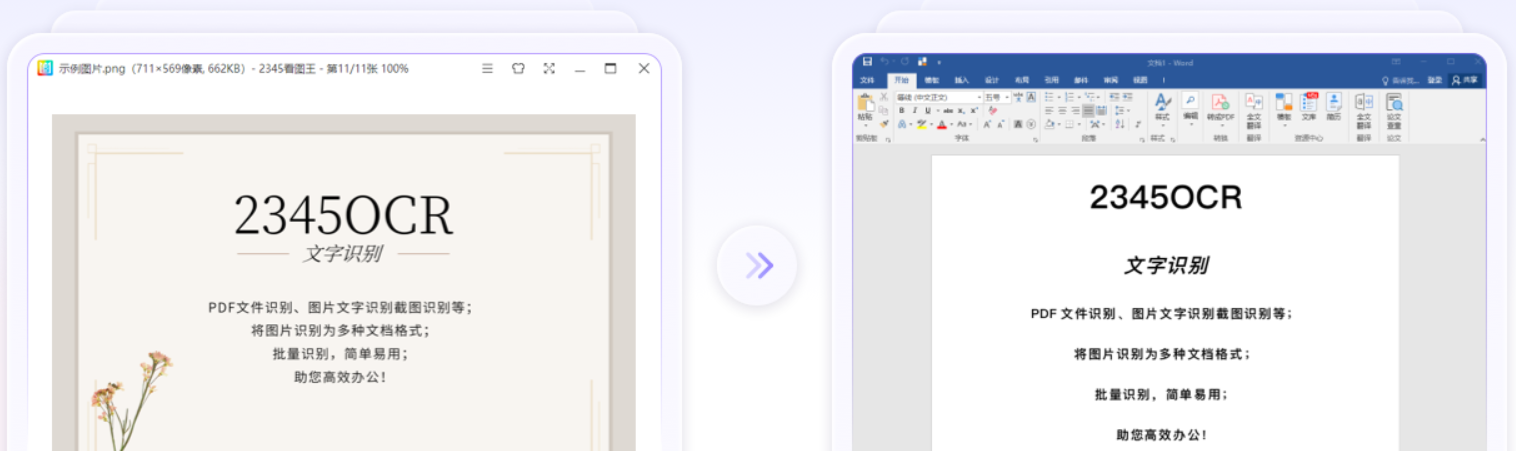Click the double-arrow convert button between windows
The height and width of the screenshot is (451, 1516).
pyautogui.click(x=757, y=265)
